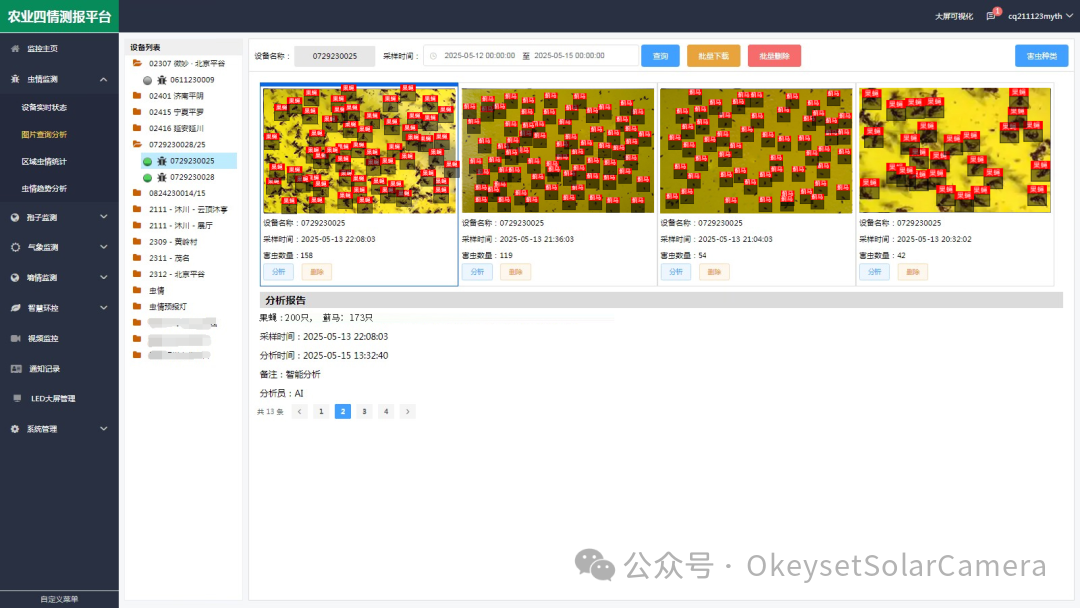Open the message notification icon in header
Viewport: 1080px width, 608px height.
coord(991,16)
